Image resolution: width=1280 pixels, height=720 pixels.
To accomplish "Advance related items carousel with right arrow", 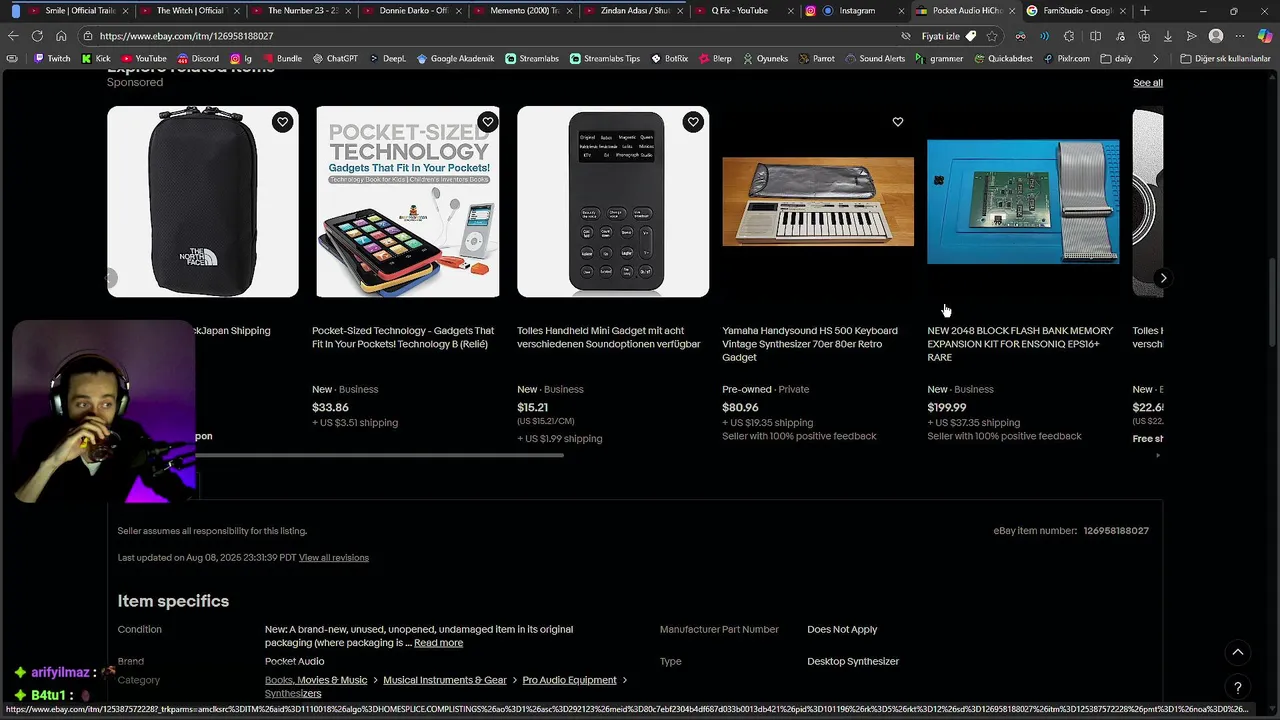I will (1163, 278).
